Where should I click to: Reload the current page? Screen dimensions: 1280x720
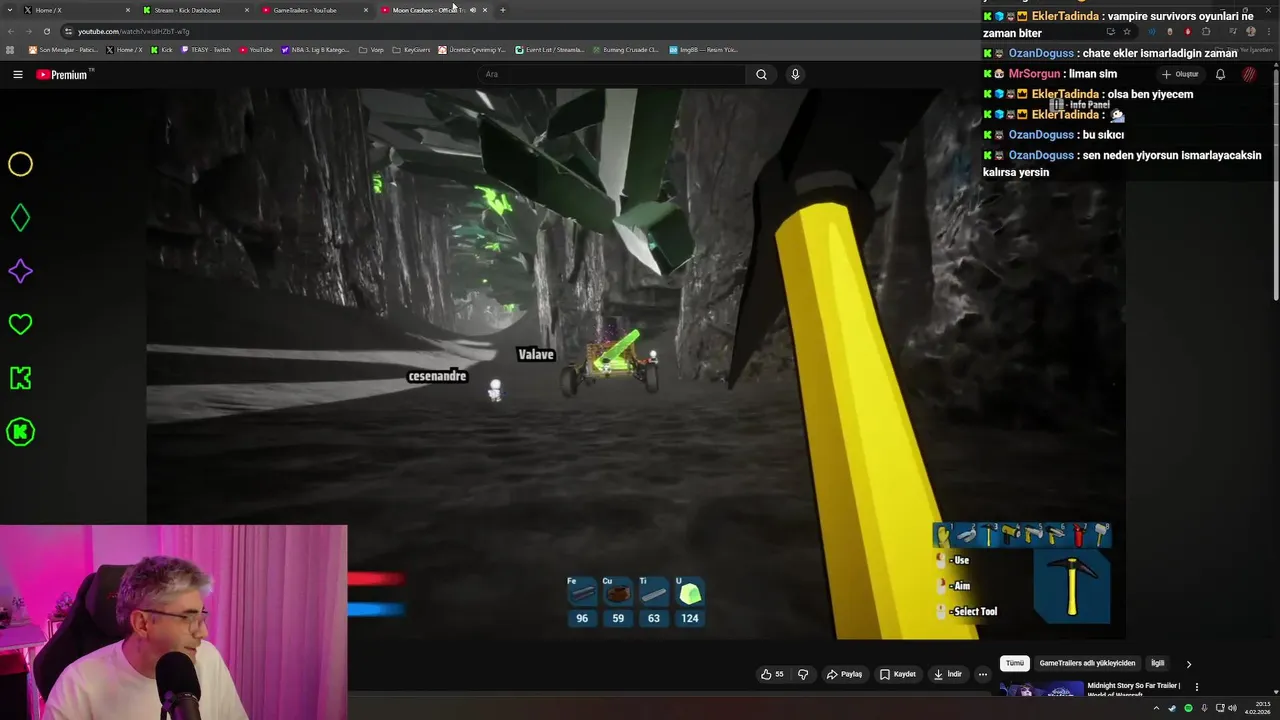tap(46, 31)
